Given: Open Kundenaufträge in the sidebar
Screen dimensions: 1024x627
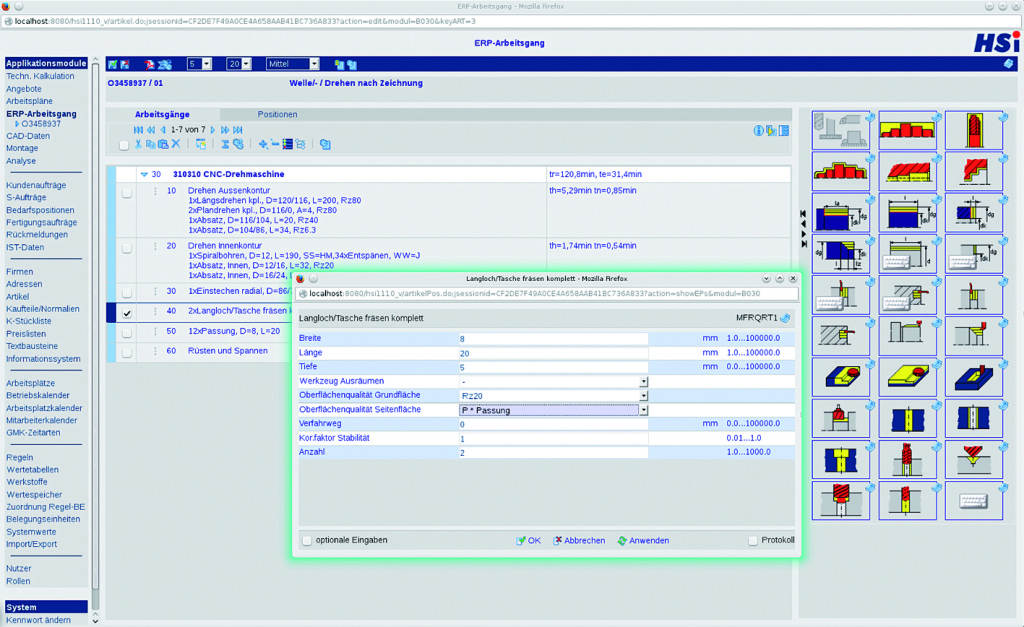Looking at the screenshot, I should [36, 185].
